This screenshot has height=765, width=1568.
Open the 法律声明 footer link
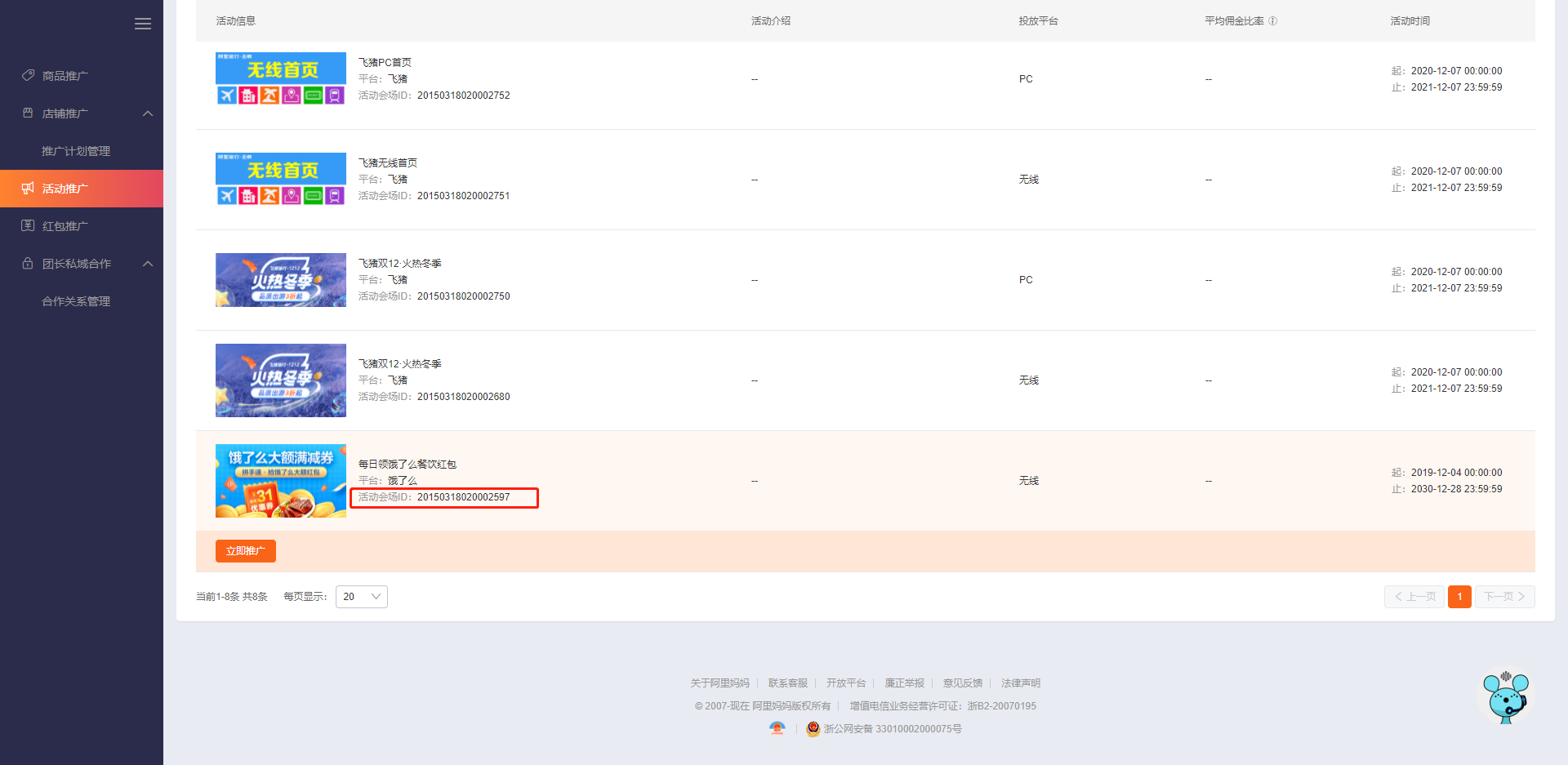tap(1021, 683)
